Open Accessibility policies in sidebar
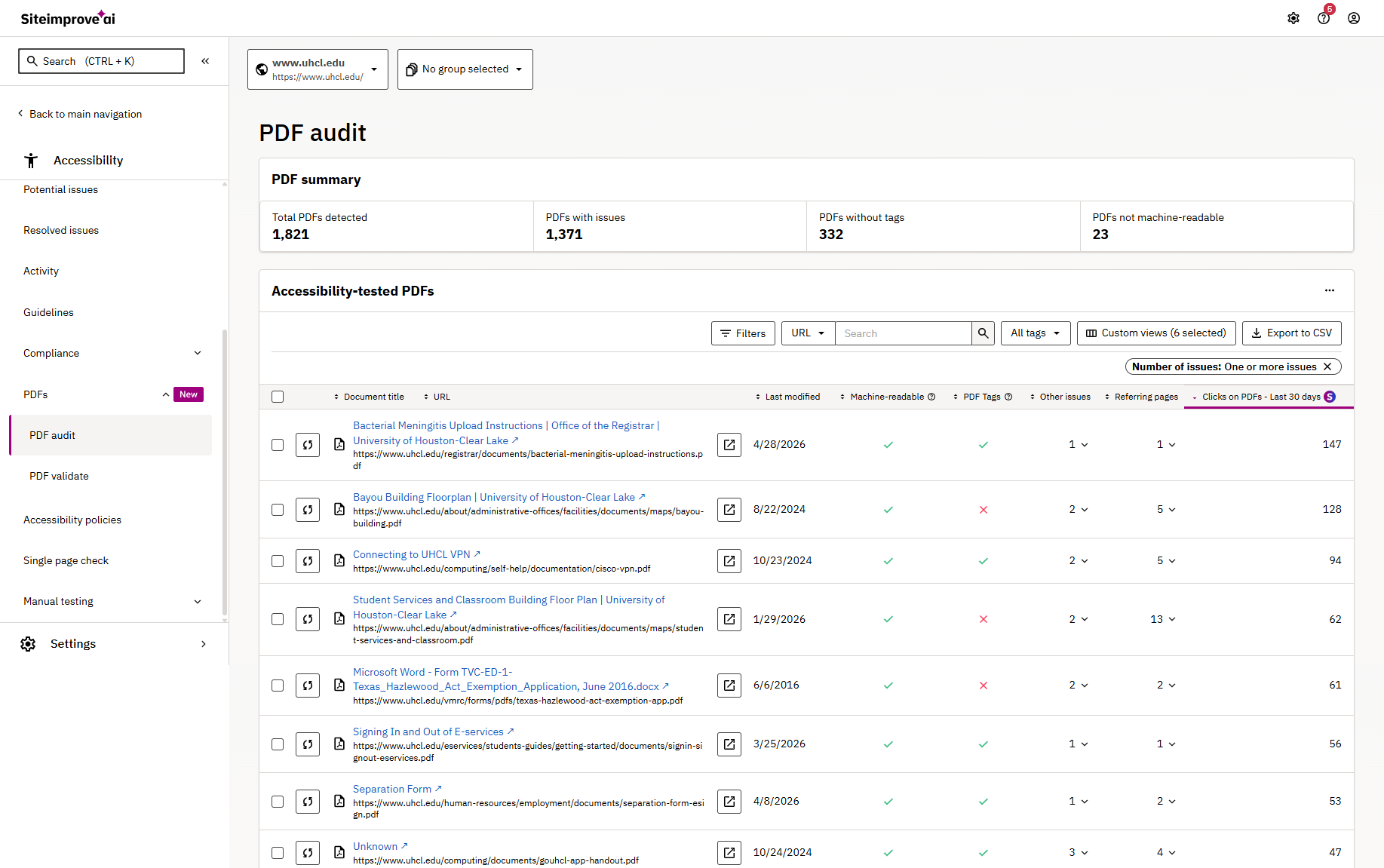 click(x=72, y=520)
